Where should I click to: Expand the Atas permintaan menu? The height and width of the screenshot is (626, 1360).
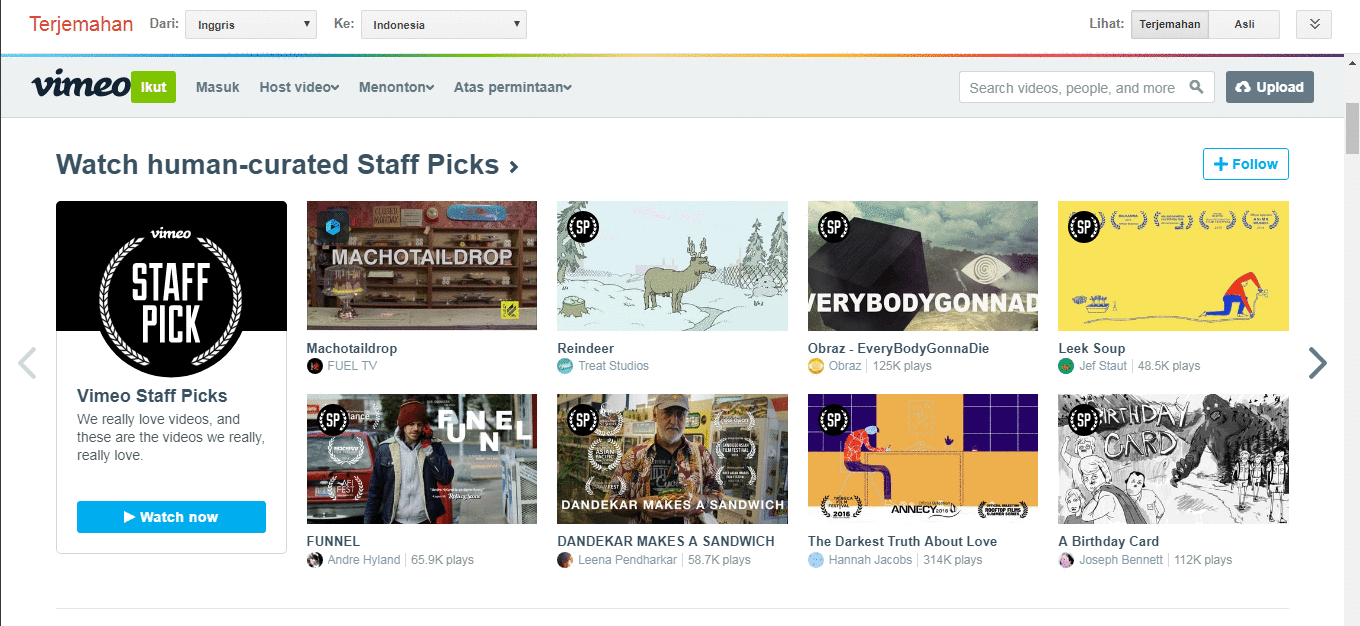pos(512,87)
